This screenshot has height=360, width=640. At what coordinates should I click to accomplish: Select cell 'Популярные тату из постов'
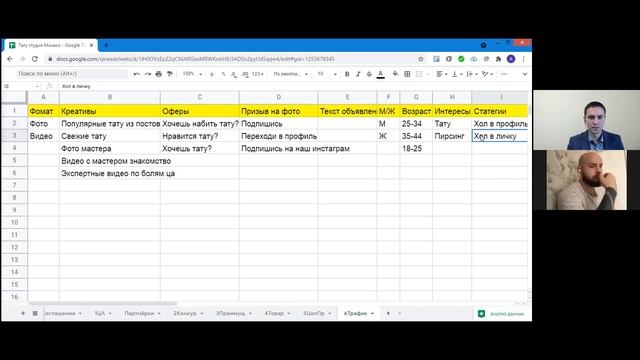110,124
